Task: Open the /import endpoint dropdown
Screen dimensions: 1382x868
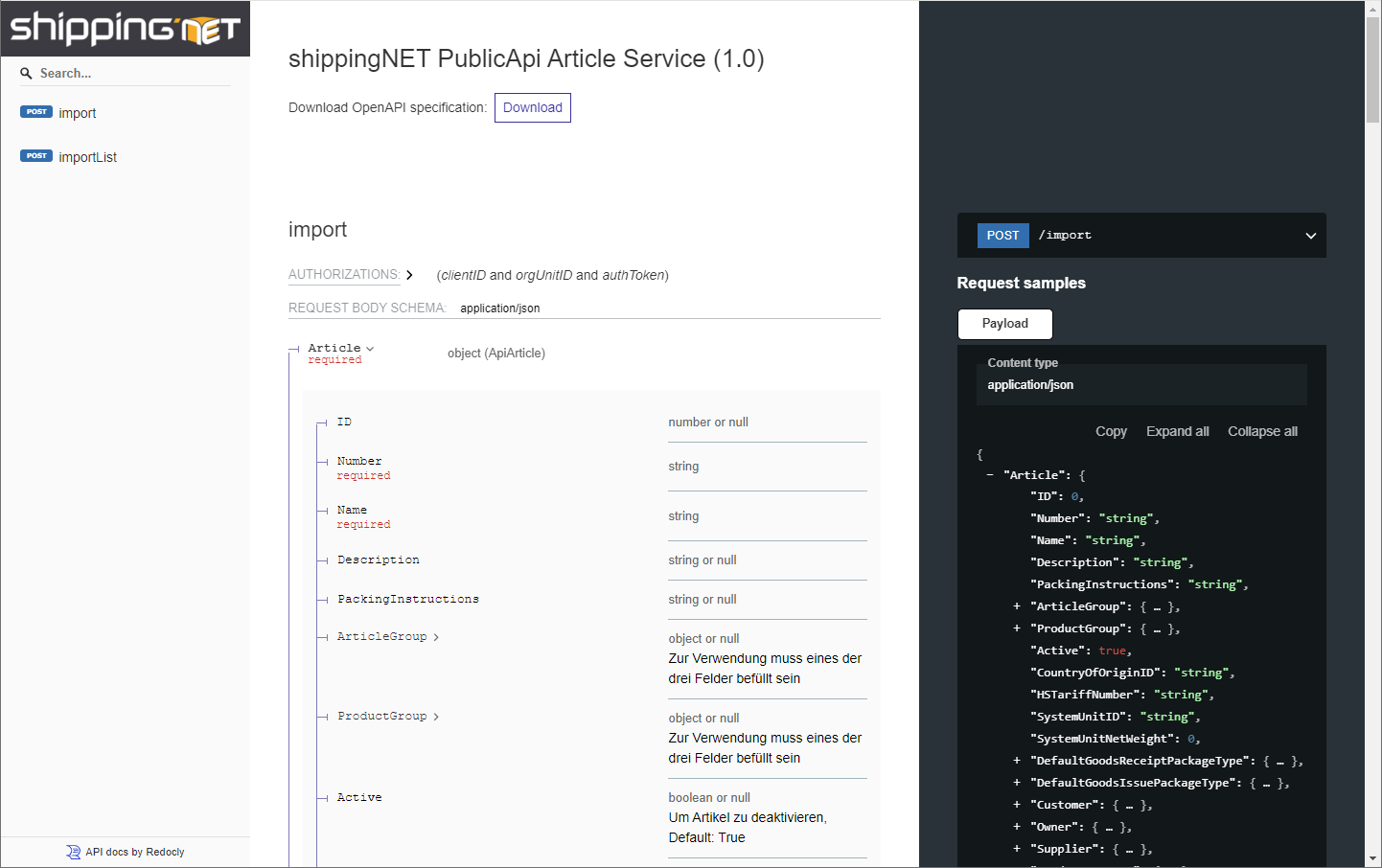Action: [1310, 235]
